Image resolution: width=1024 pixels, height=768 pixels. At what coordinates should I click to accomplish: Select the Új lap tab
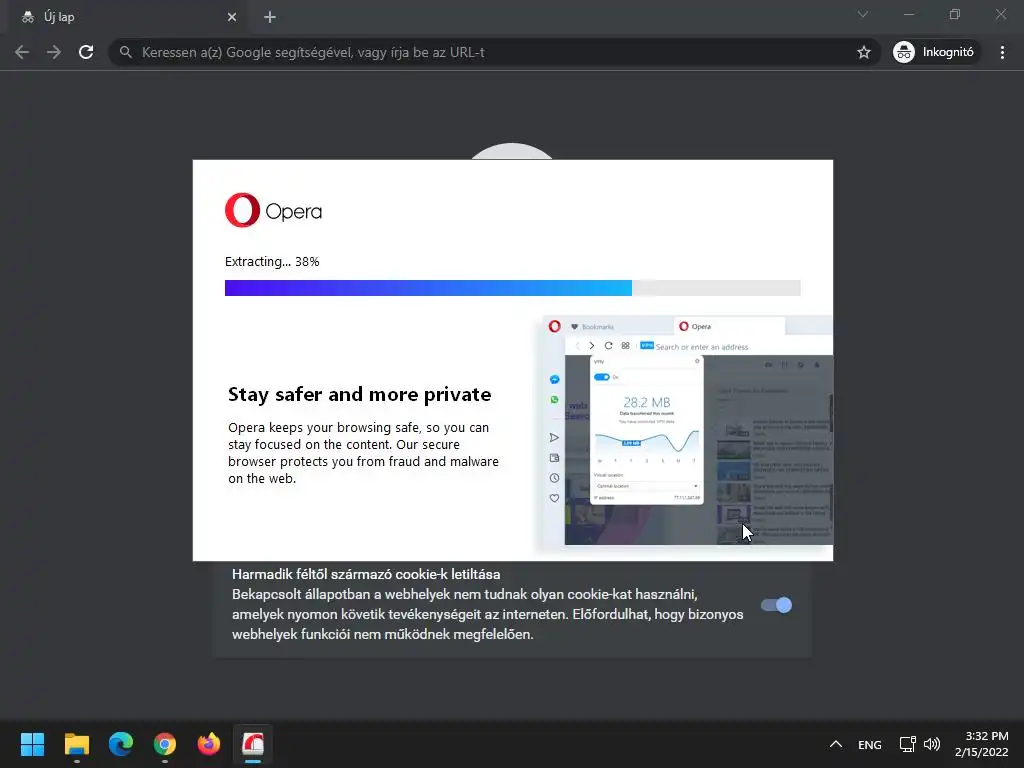click(x=127, y=17)
